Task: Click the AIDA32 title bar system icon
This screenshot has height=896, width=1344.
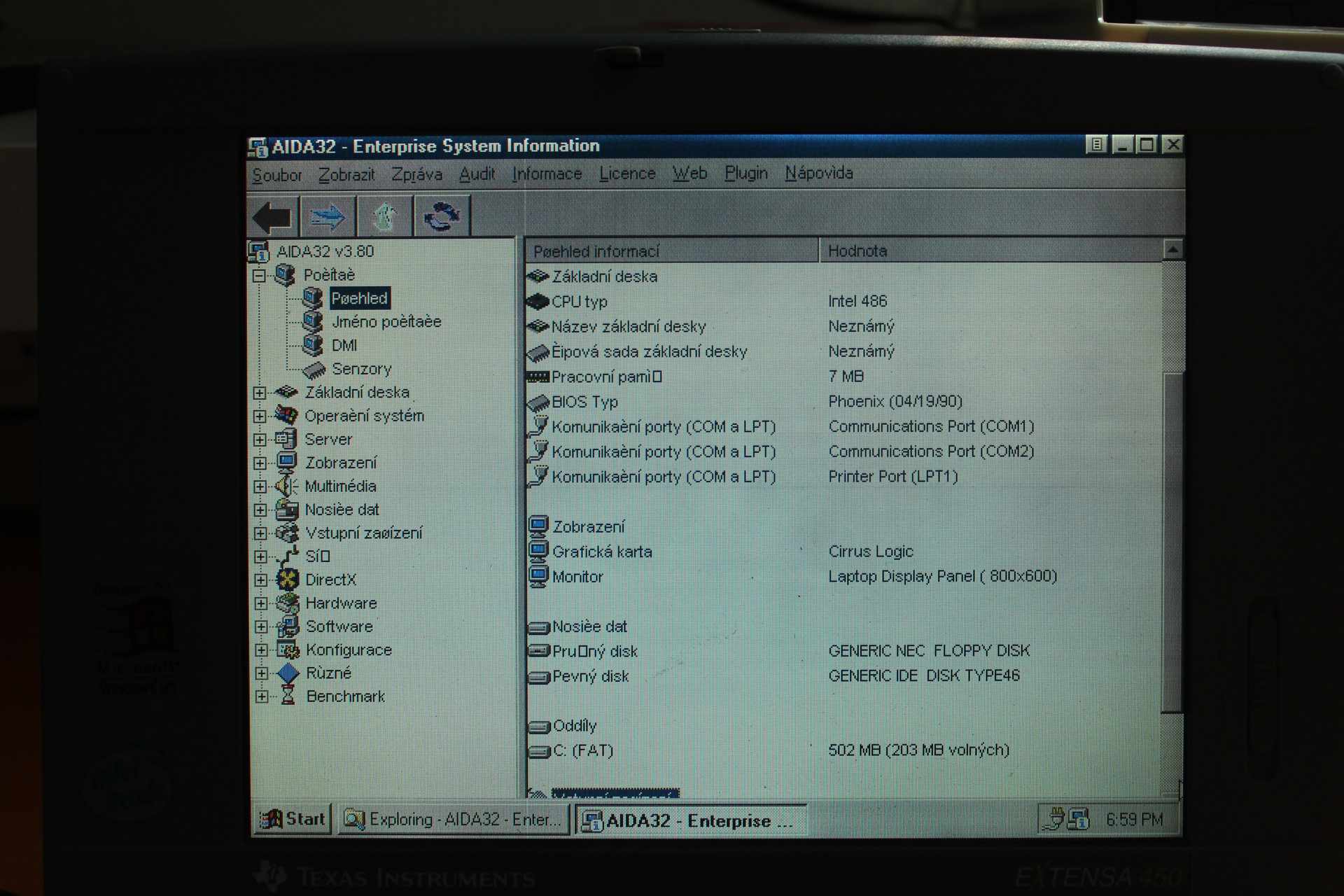Action: pyautogui.click(x=258, y=146)
